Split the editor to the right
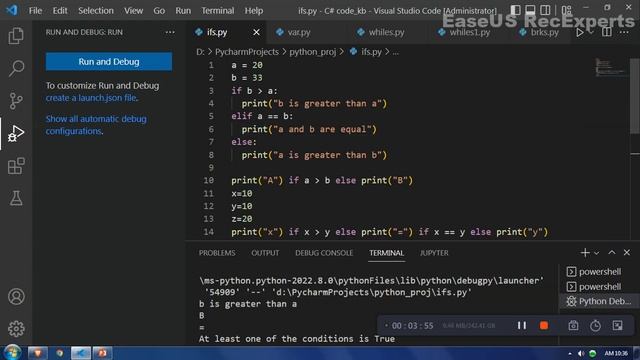 click(607, 32)
